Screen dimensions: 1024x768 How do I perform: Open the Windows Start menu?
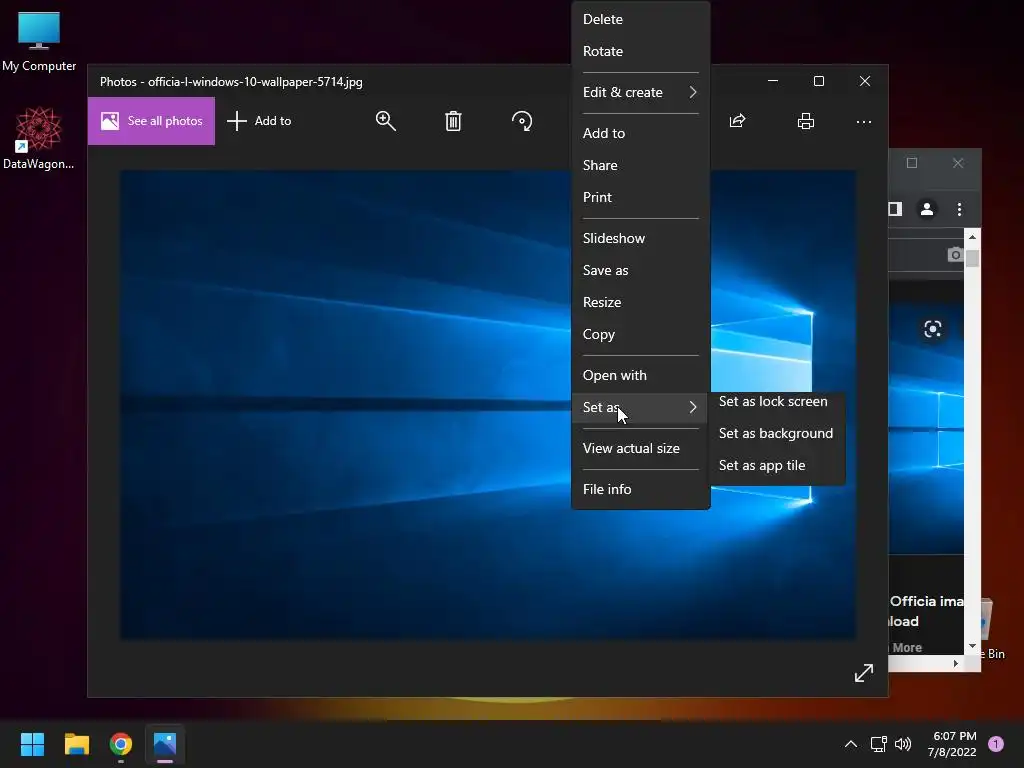click(x=32, y=744)
